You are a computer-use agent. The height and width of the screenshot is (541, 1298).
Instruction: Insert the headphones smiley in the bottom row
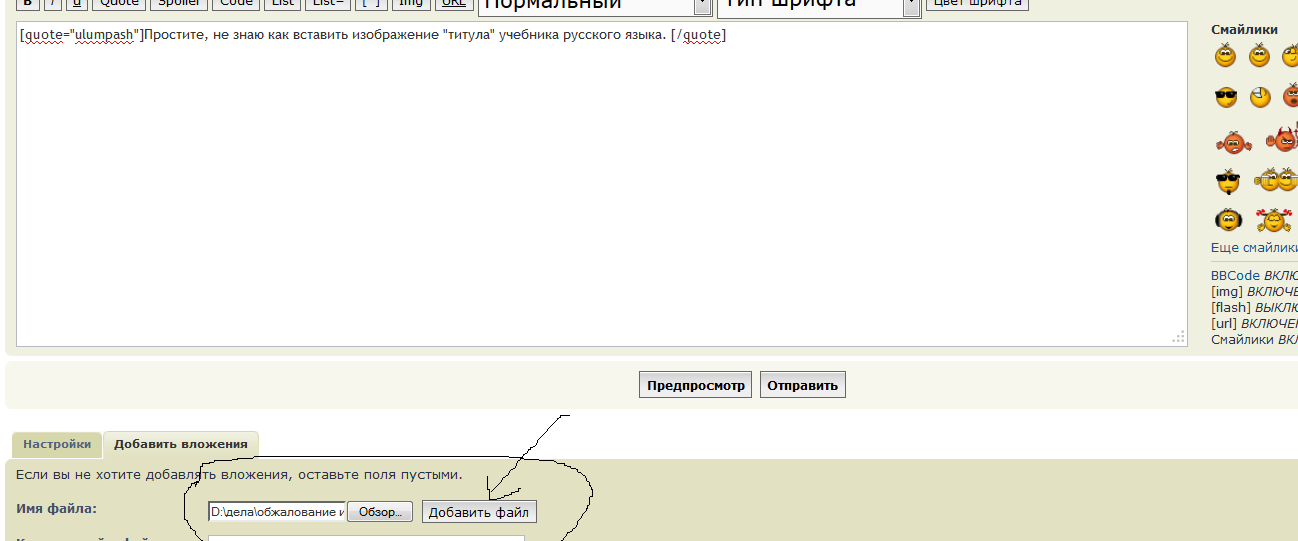(x=1228, y=220)
